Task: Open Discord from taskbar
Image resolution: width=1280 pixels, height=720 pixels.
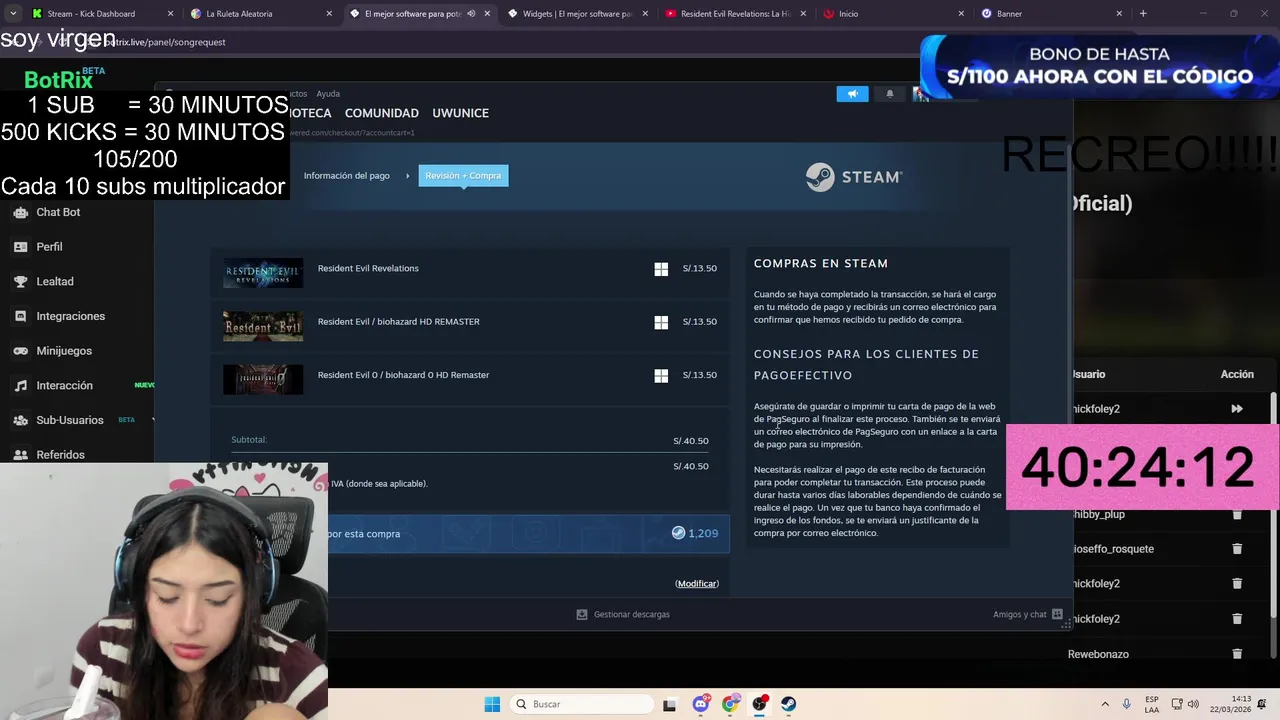Action: [x=701, y=704]
